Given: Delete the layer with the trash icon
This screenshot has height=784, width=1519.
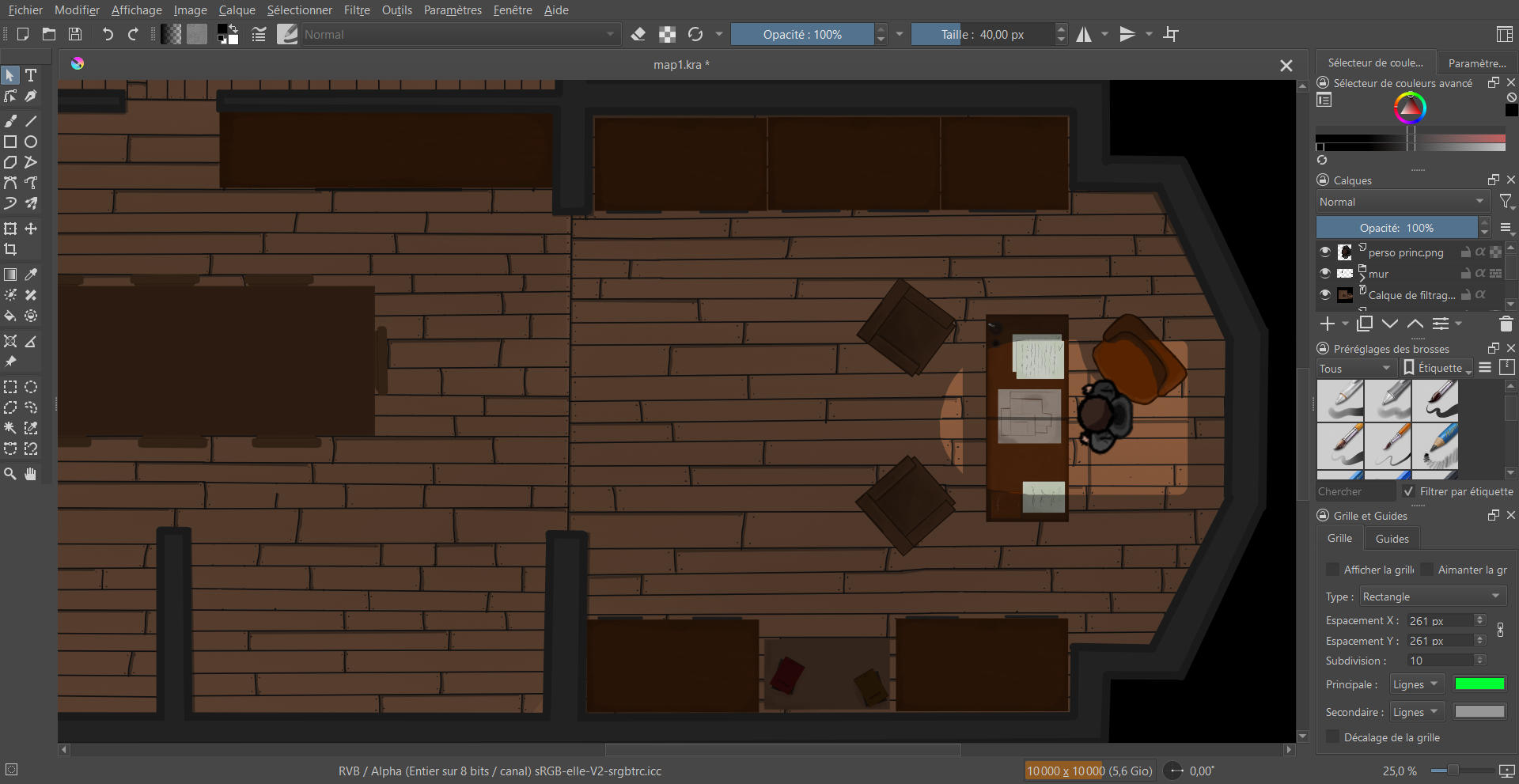Looking at the screenshot, I should (x=1506, y=324).
